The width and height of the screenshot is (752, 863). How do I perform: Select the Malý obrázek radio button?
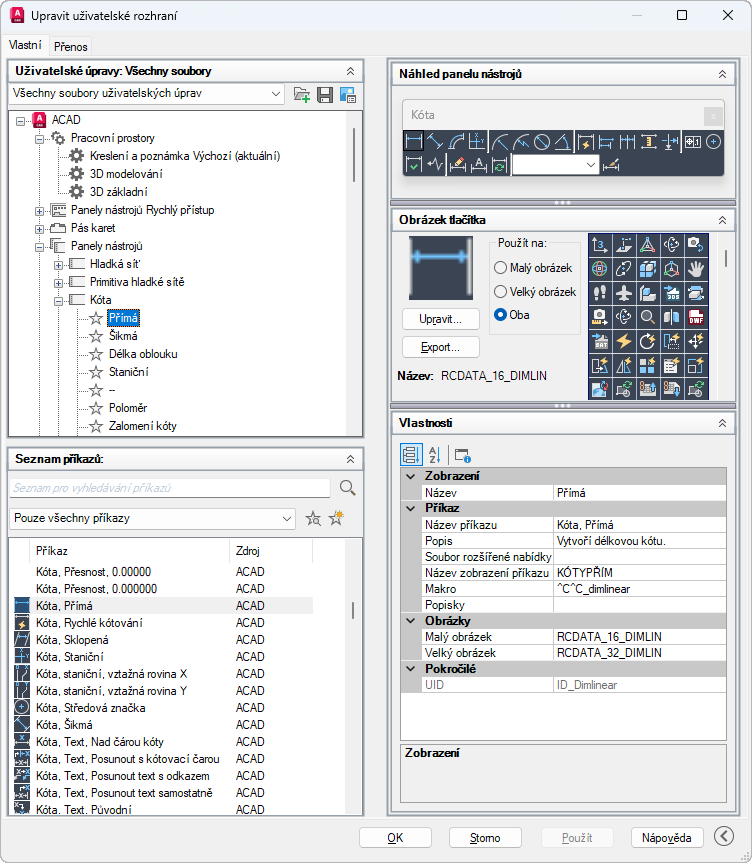click(x=500, y=268)
